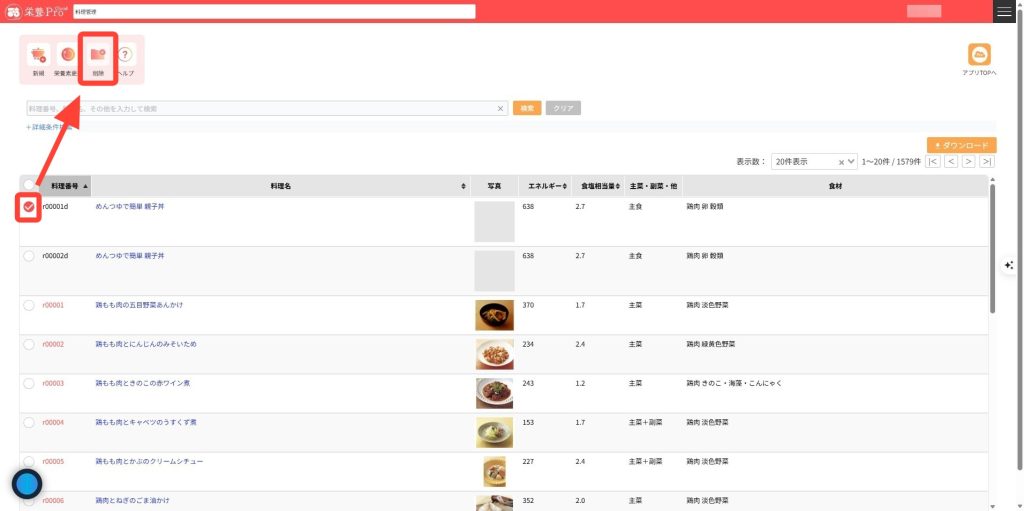The image size is (1024, 511).
Task: Toggle the select-all checkbox in table header
Action: click(x=29, y=186)
